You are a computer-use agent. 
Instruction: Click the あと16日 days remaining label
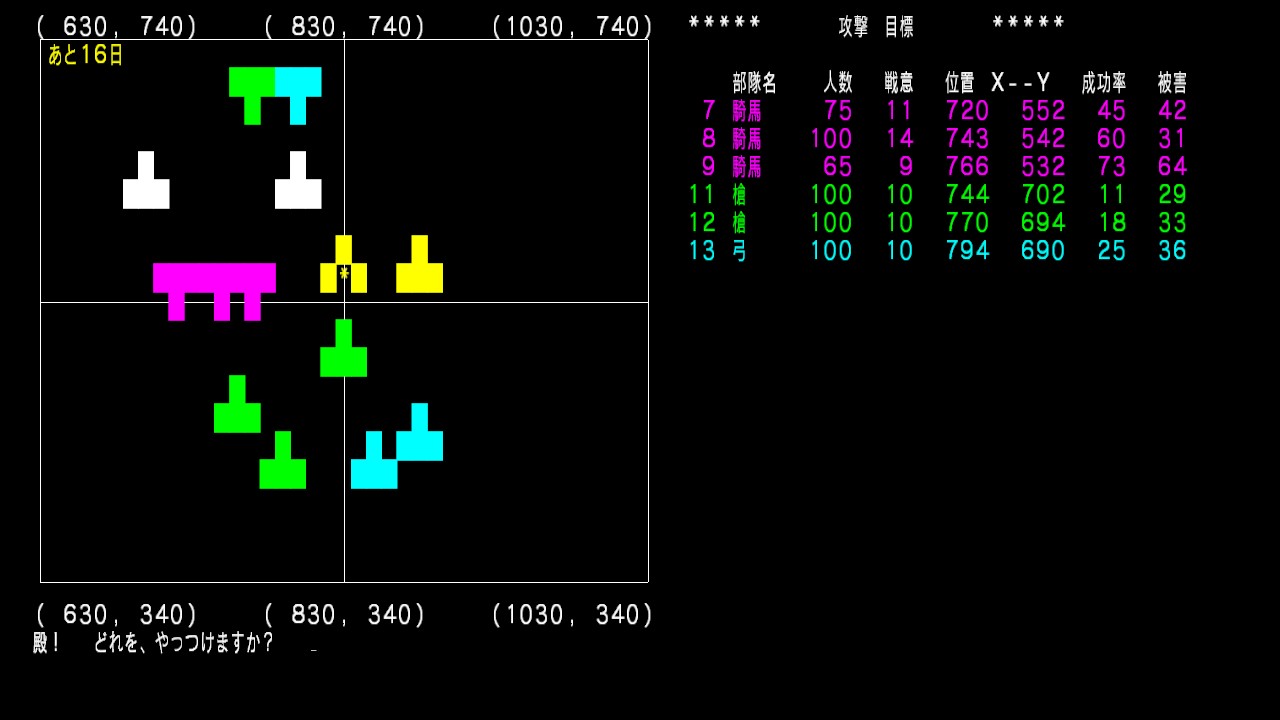tap(85, 55)
